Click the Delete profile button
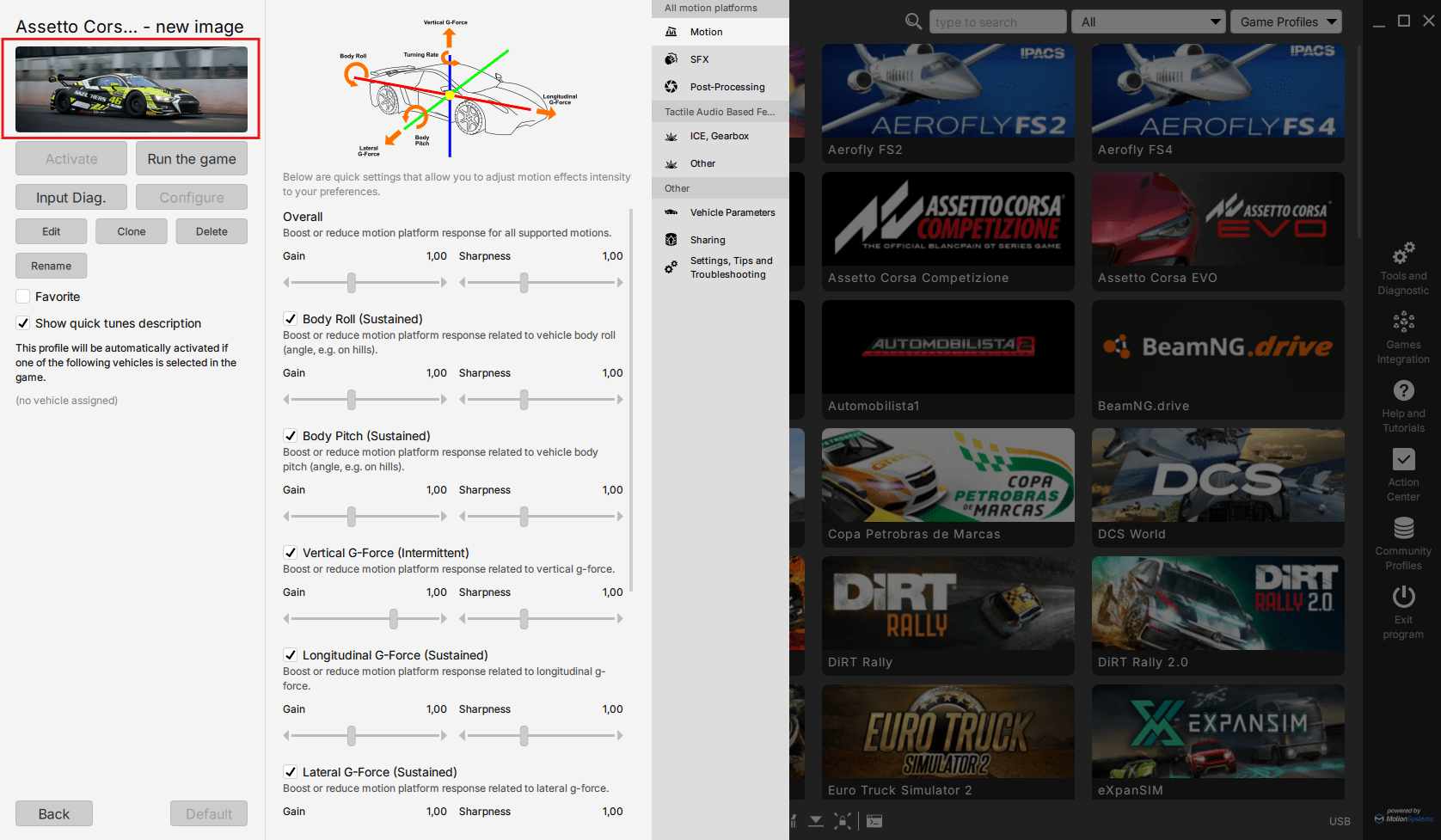Viewport: 1441px width, 840px height. [212, 231]
